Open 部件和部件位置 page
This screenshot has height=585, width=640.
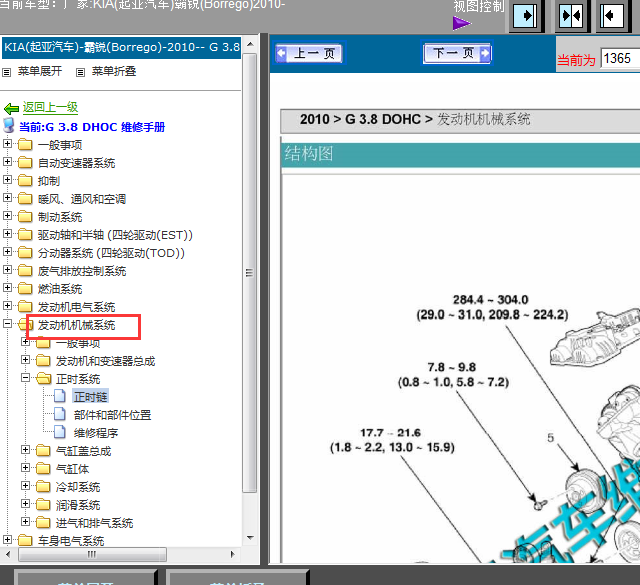click(112, 415)
